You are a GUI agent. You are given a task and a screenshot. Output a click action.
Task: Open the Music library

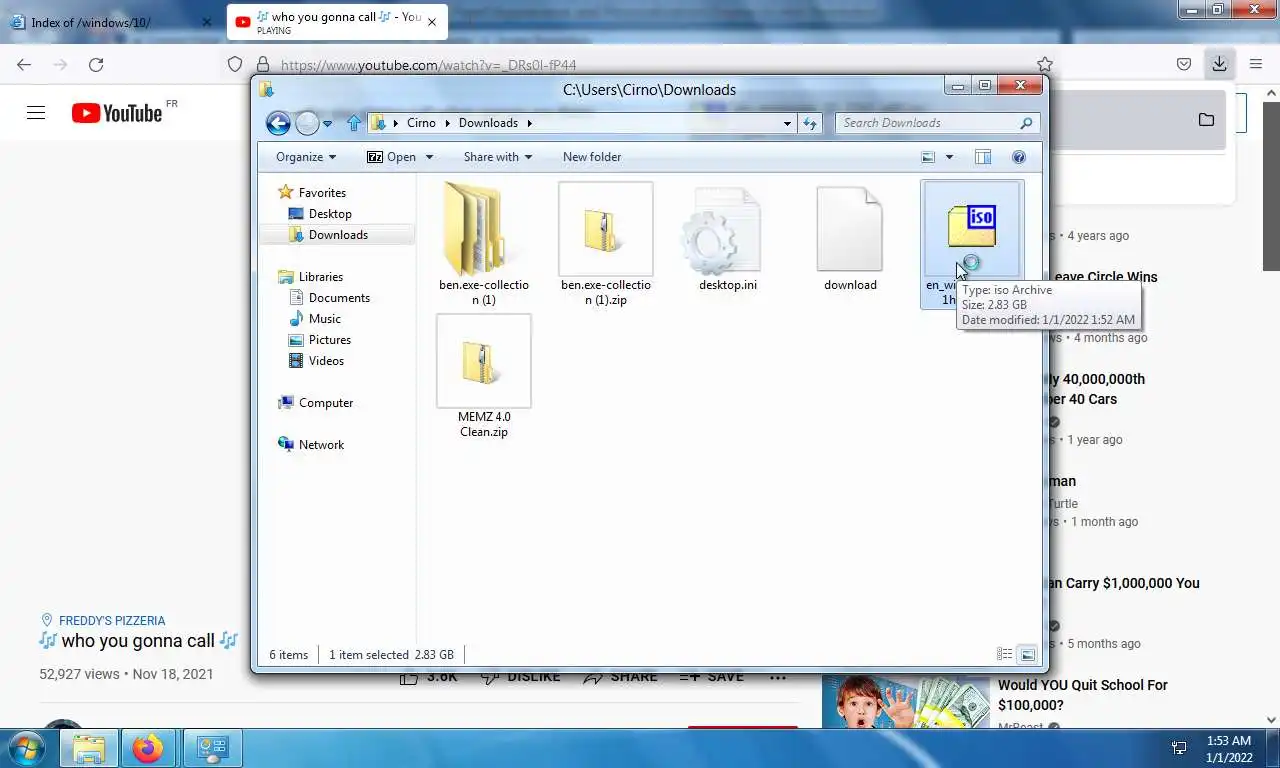click(325, 319)
